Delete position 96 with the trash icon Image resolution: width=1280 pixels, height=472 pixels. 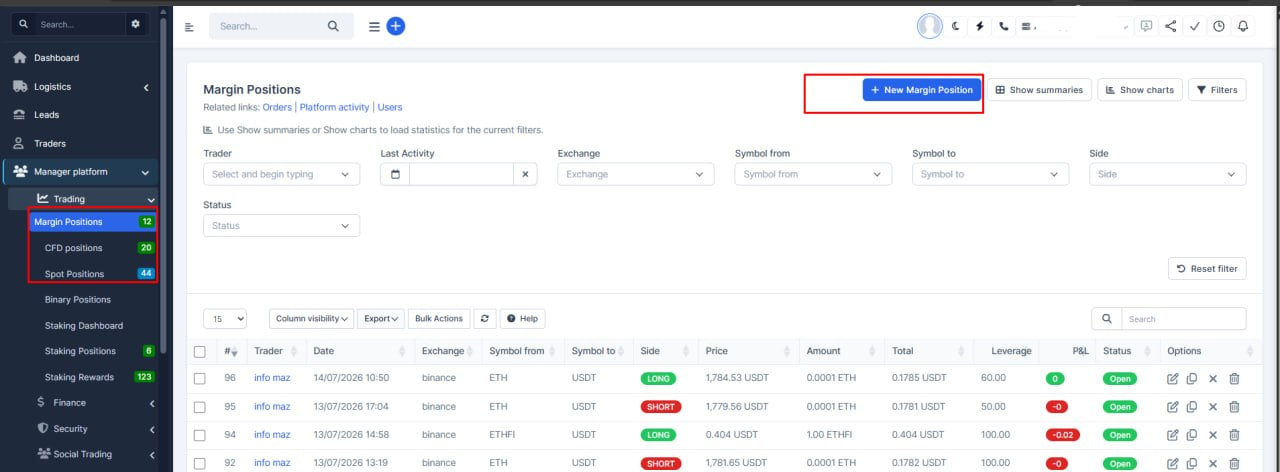(x=1234, y=379)
